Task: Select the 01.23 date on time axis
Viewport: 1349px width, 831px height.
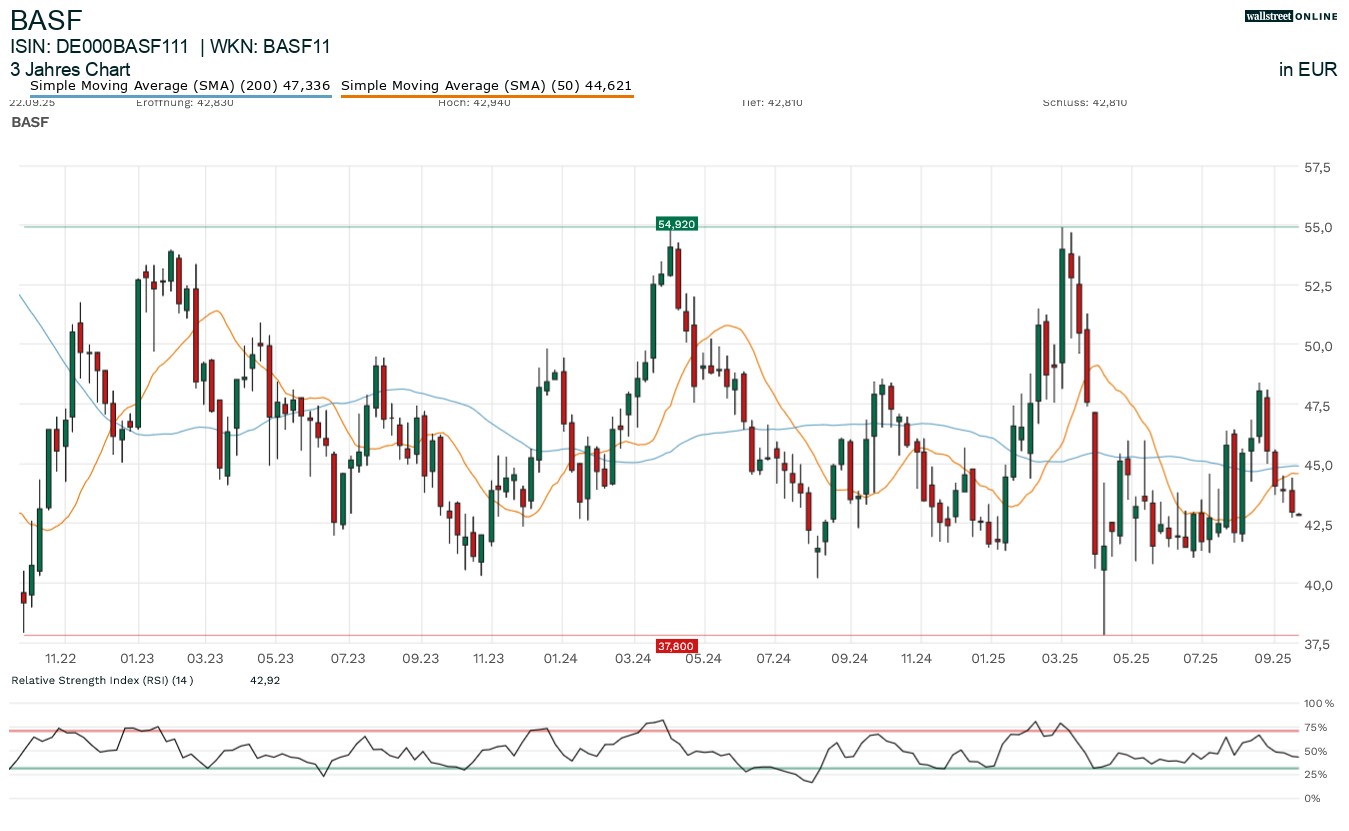Action: [136, 658]
